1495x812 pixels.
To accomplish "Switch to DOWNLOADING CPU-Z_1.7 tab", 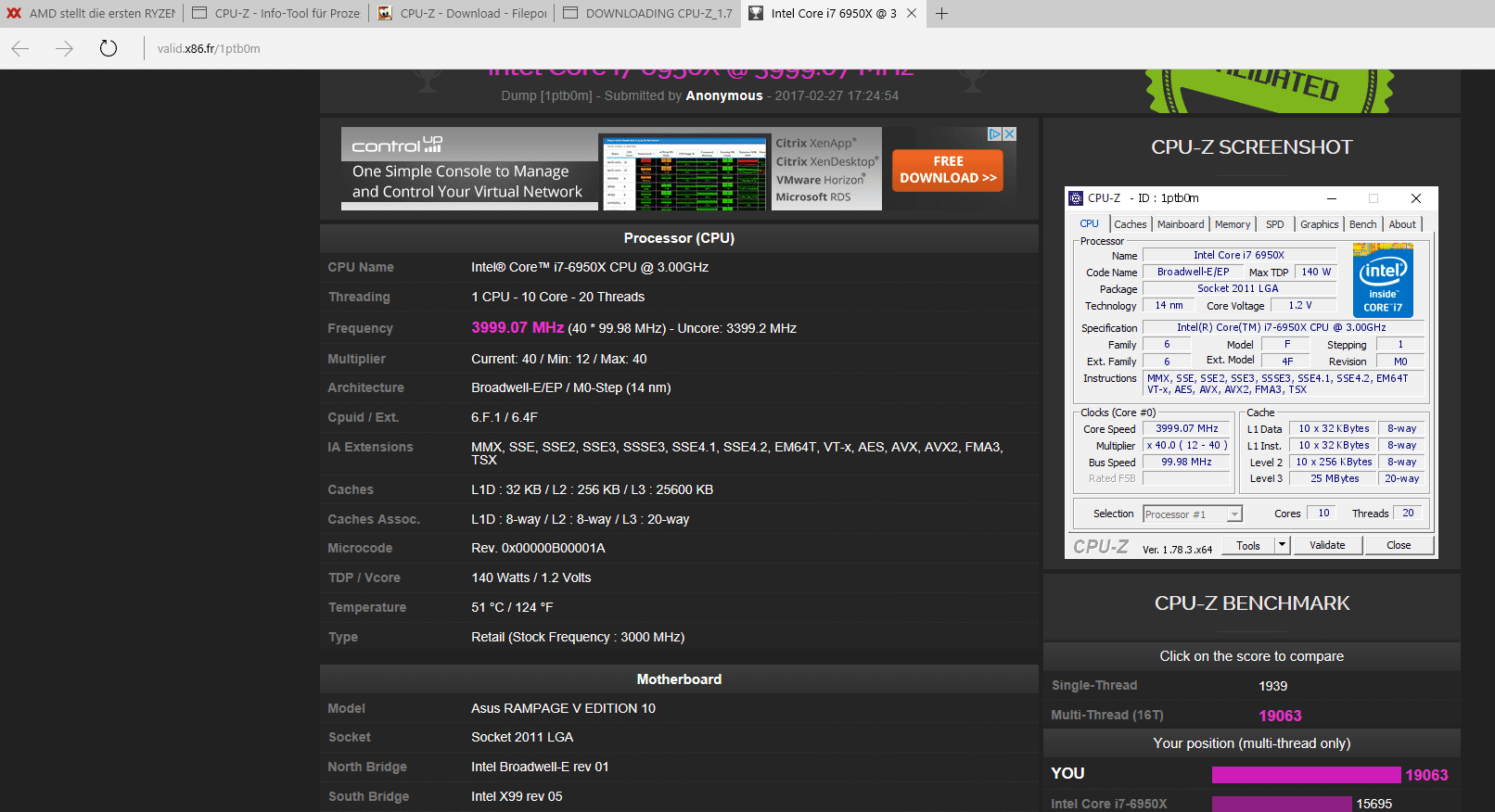I will click(x=647, y=13).
